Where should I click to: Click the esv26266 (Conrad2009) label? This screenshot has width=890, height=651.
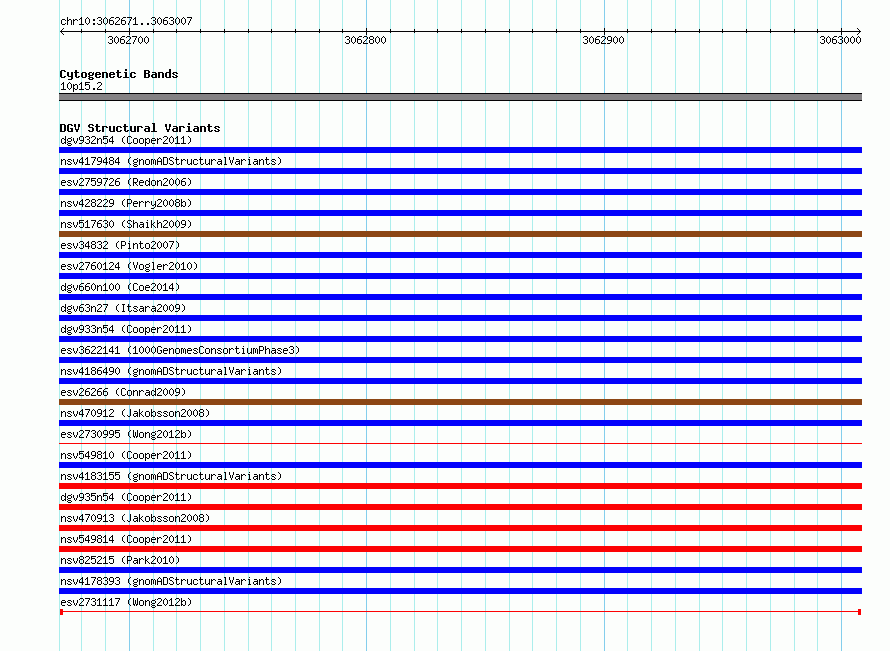click(x=123, y=392)
